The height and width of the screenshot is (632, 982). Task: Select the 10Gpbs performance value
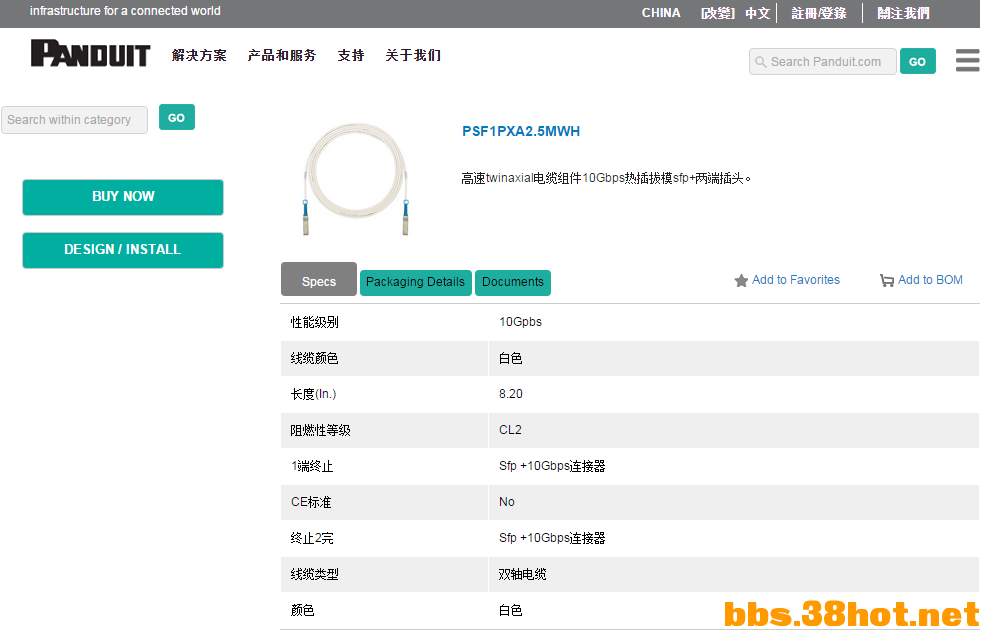coord(520,322)
